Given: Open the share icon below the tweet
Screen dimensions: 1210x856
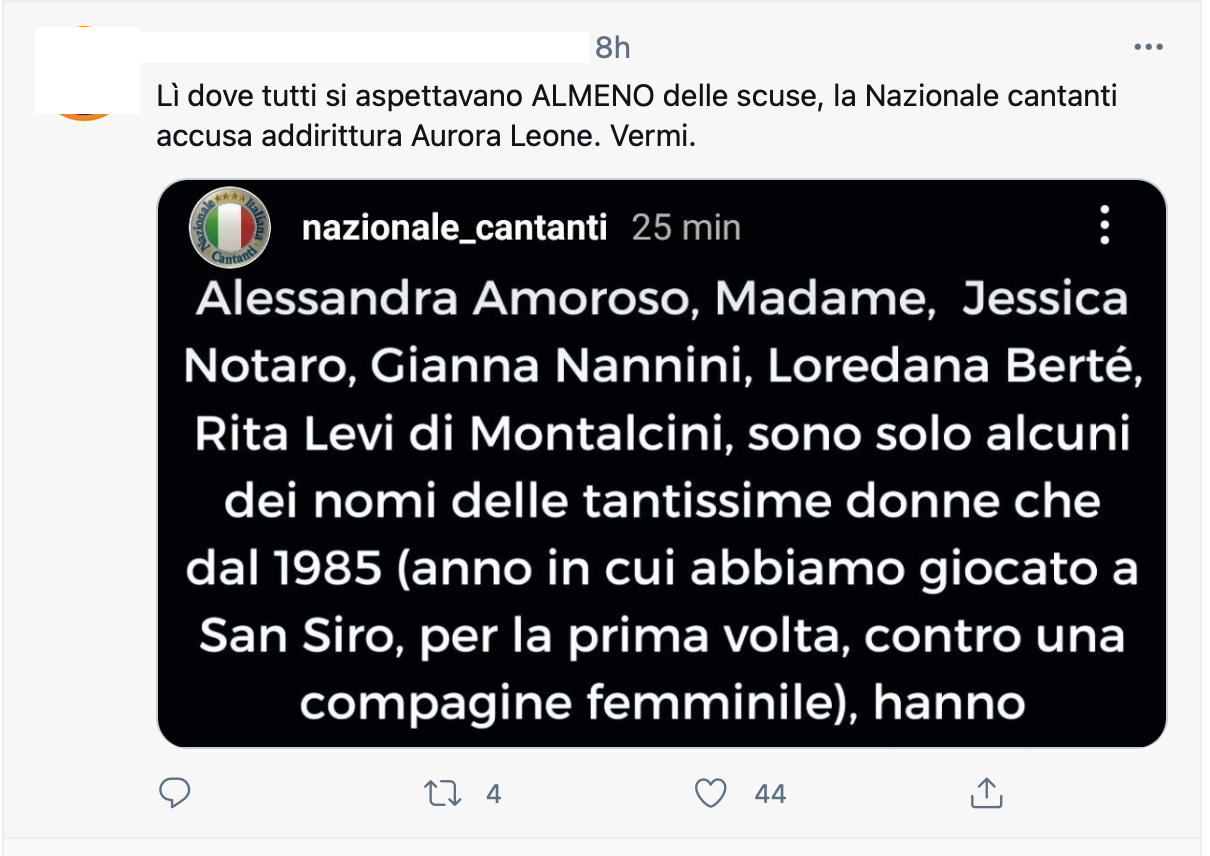Looking at the screenshot, I should click(x=986, y=794).
